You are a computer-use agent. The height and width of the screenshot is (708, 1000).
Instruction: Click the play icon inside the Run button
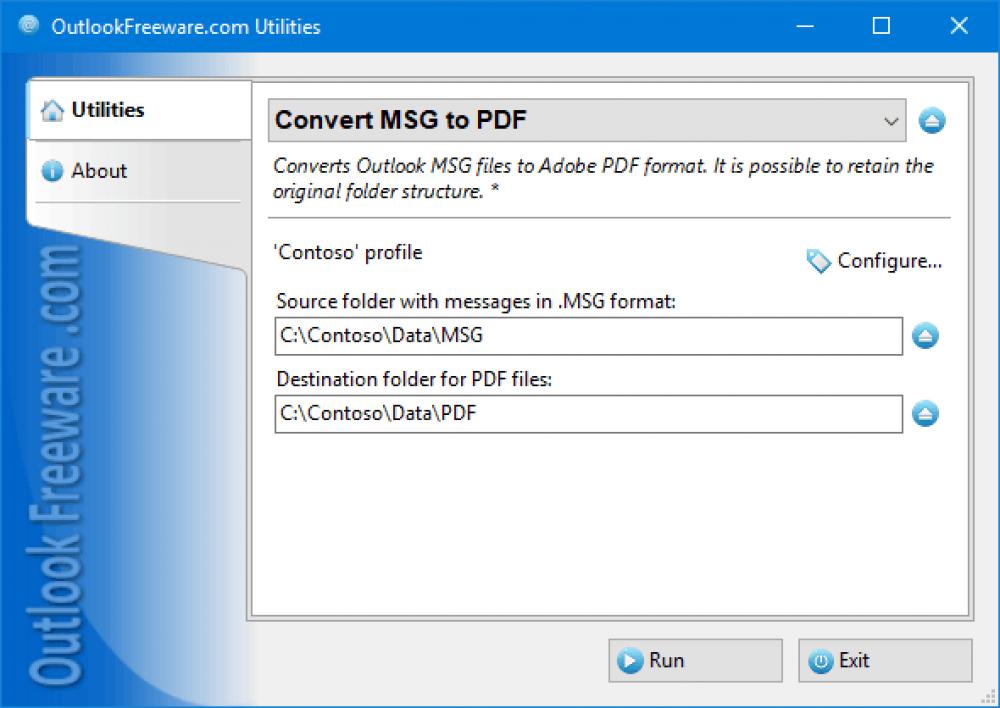click(x=630, y=660)
